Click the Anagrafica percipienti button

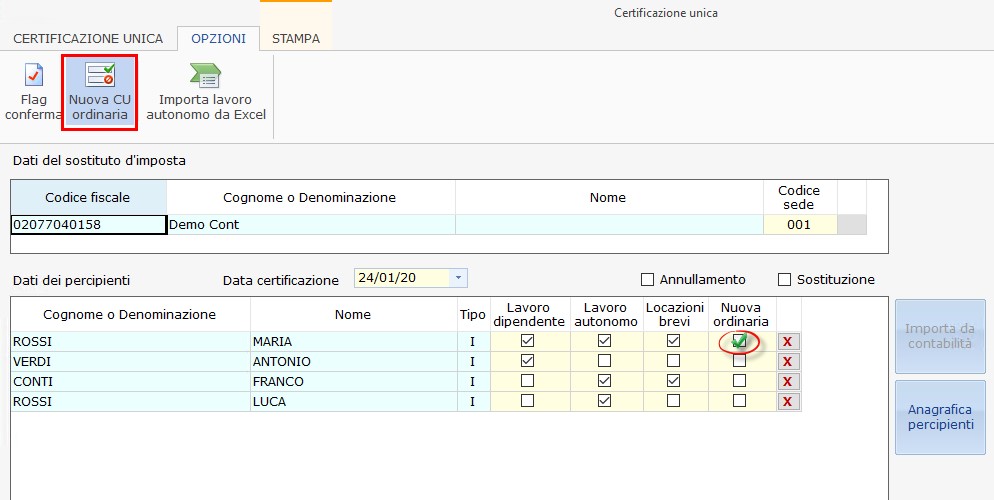coord(940,417)
